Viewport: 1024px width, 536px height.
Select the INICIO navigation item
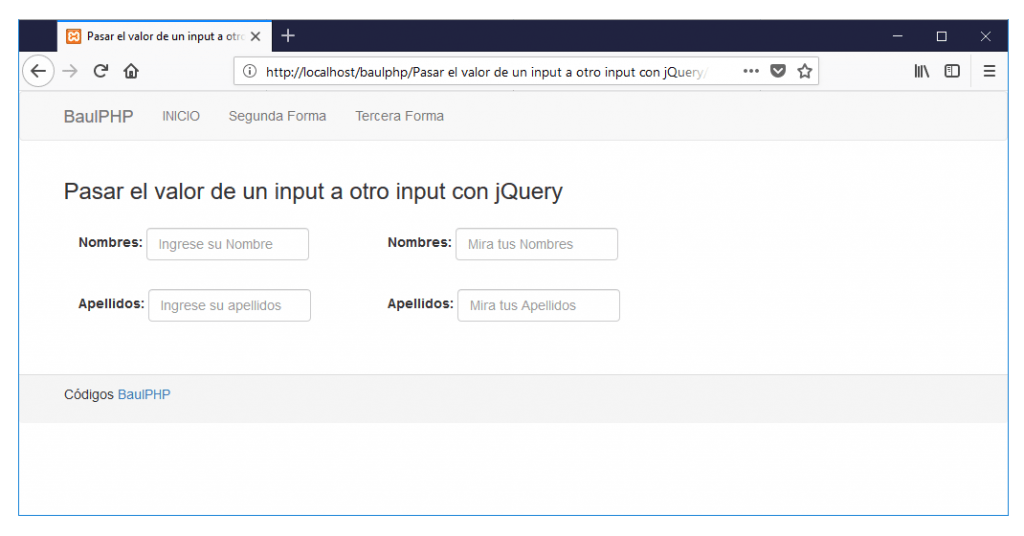(181, 116)
